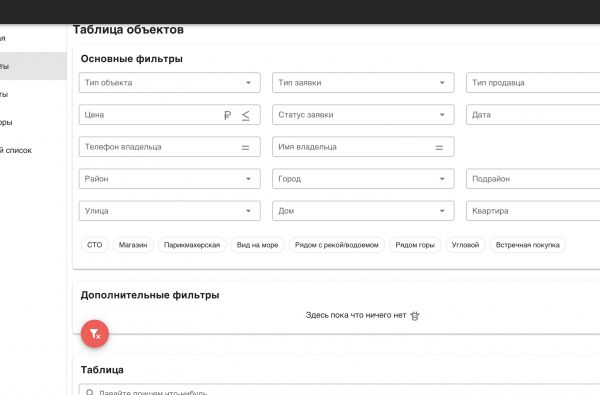Open the Тип объекта dropdown
Screen dimensions: 600x395
[170, 83]
